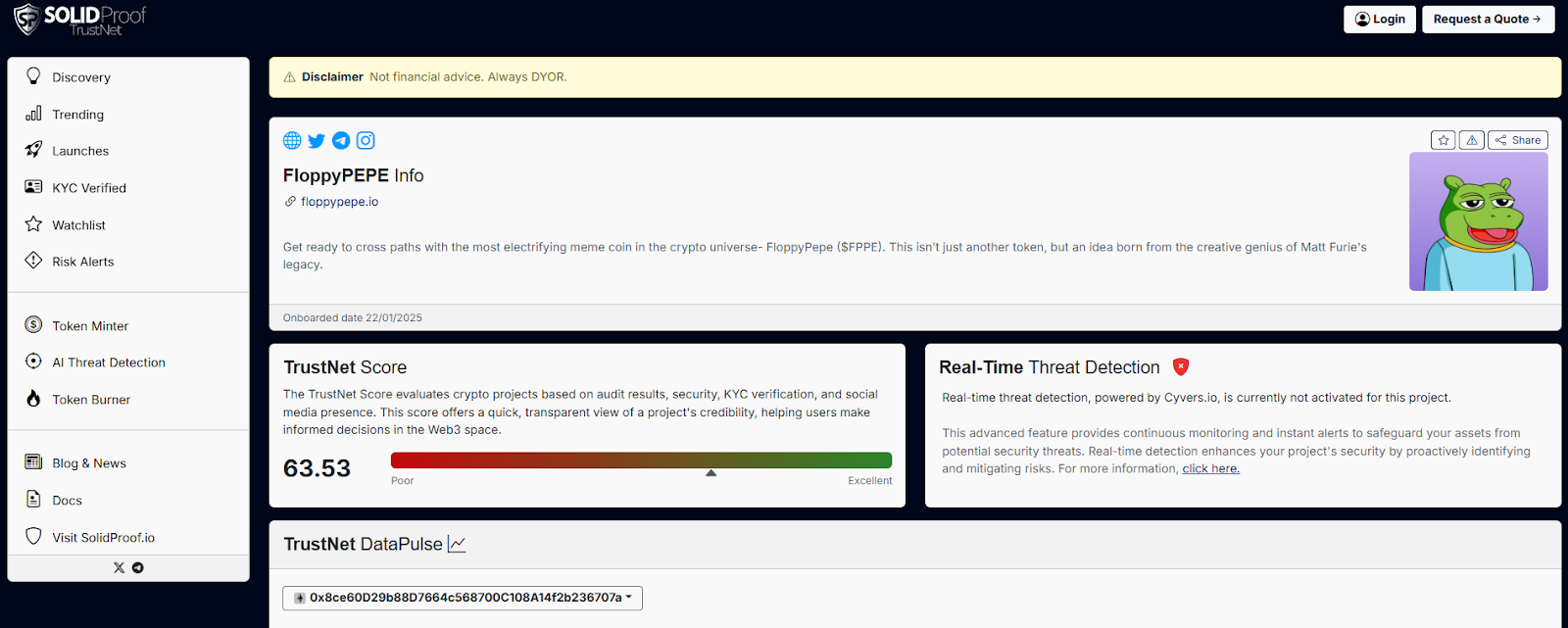Click the KYC Verified ID card icon
1568x628 pixels.
point(33,186)
